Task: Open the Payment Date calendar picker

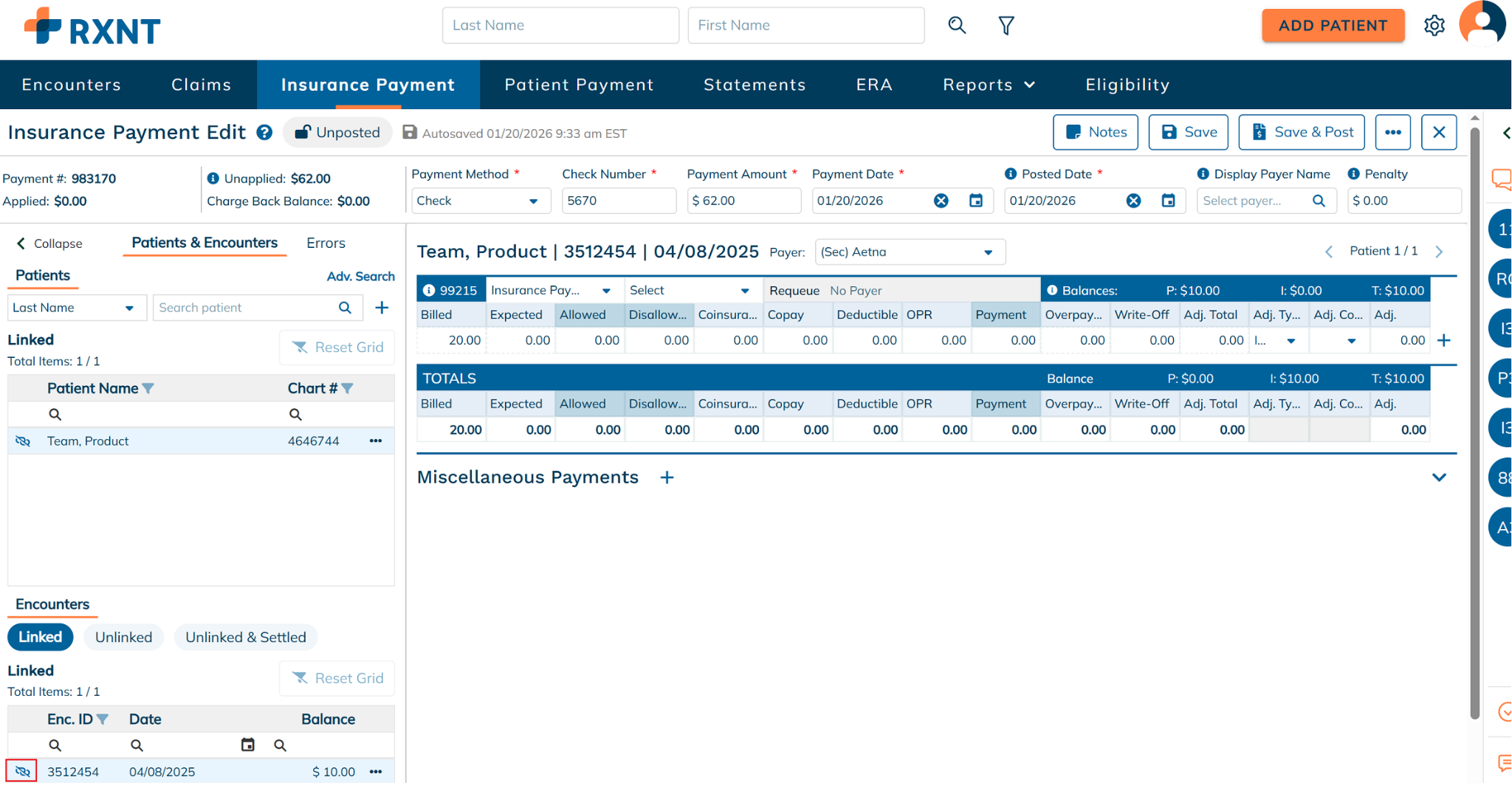Action: pos(975,201)
